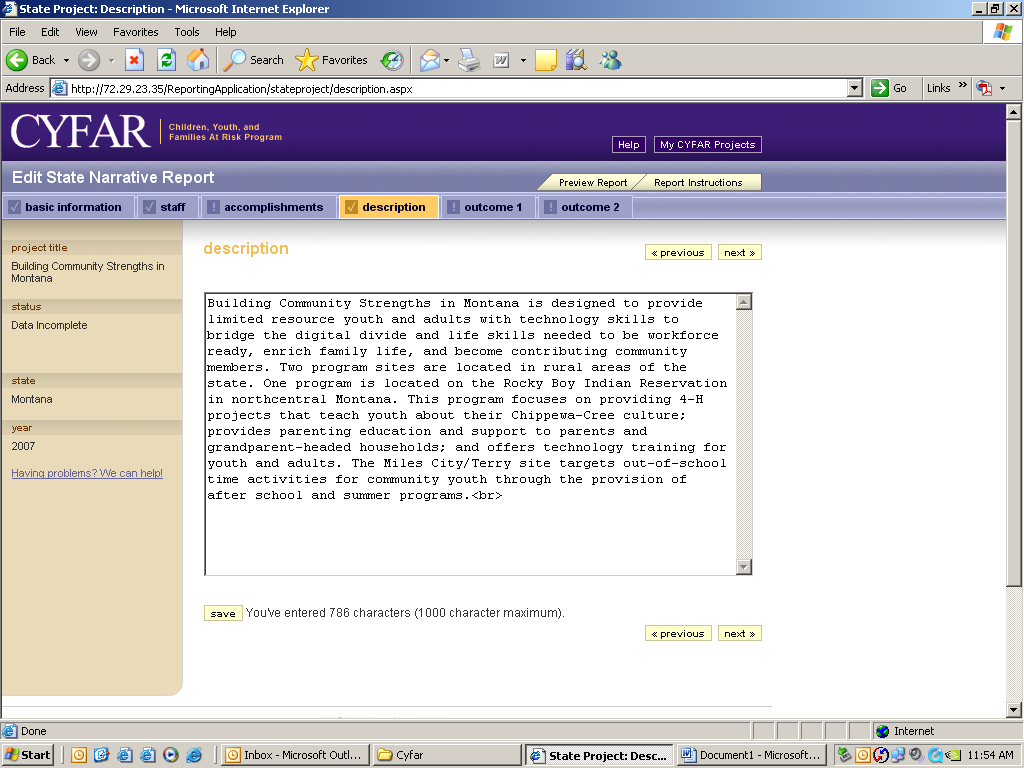Viewport: 1024px width, 768px height.
Task: Click the page icon in the address bar
Action: tap(59, 88)
